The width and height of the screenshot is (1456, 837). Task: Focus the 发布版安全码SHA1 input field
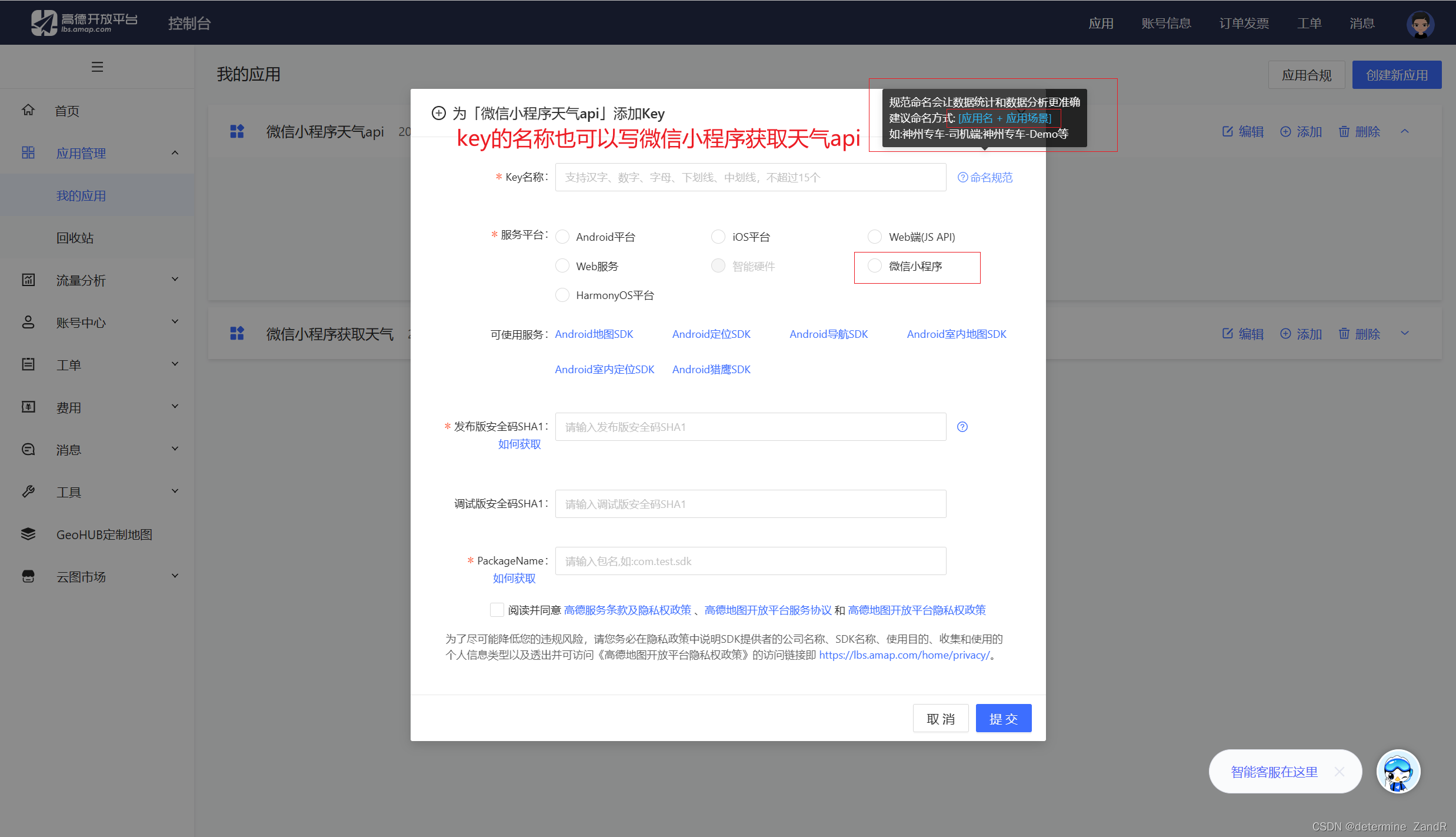[751, 427]
